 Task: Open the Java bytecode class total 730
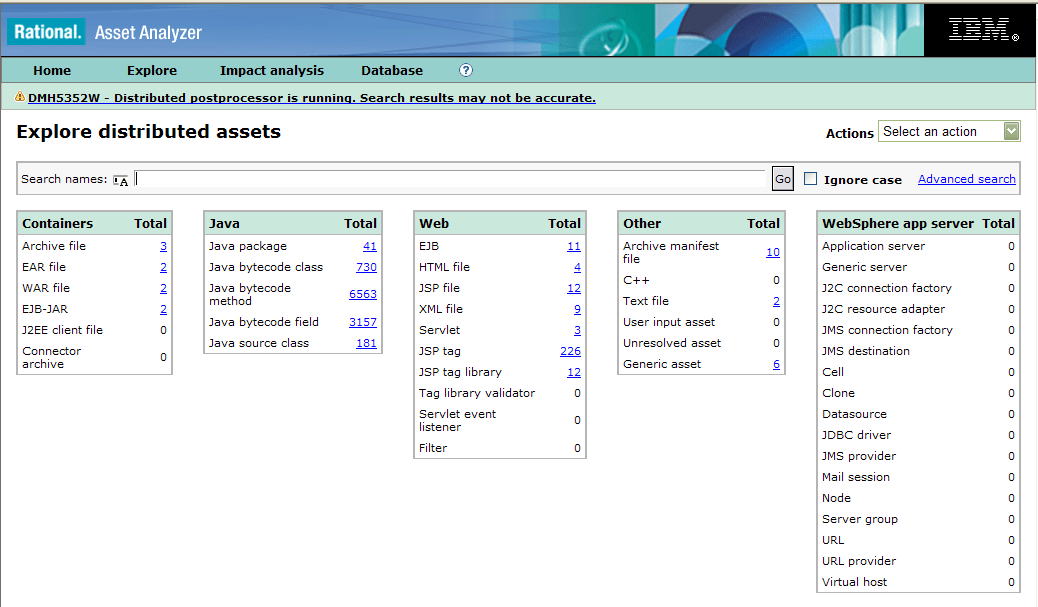pyautogui.click(x=366, y=267)
